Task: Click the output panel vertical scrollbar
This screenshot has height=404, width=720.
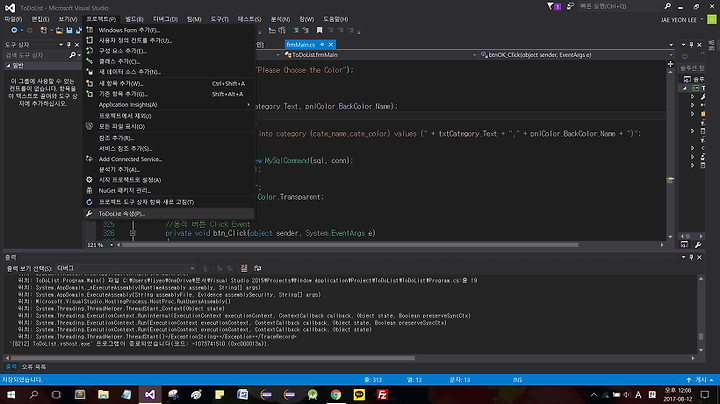Action: coord(701,337)
